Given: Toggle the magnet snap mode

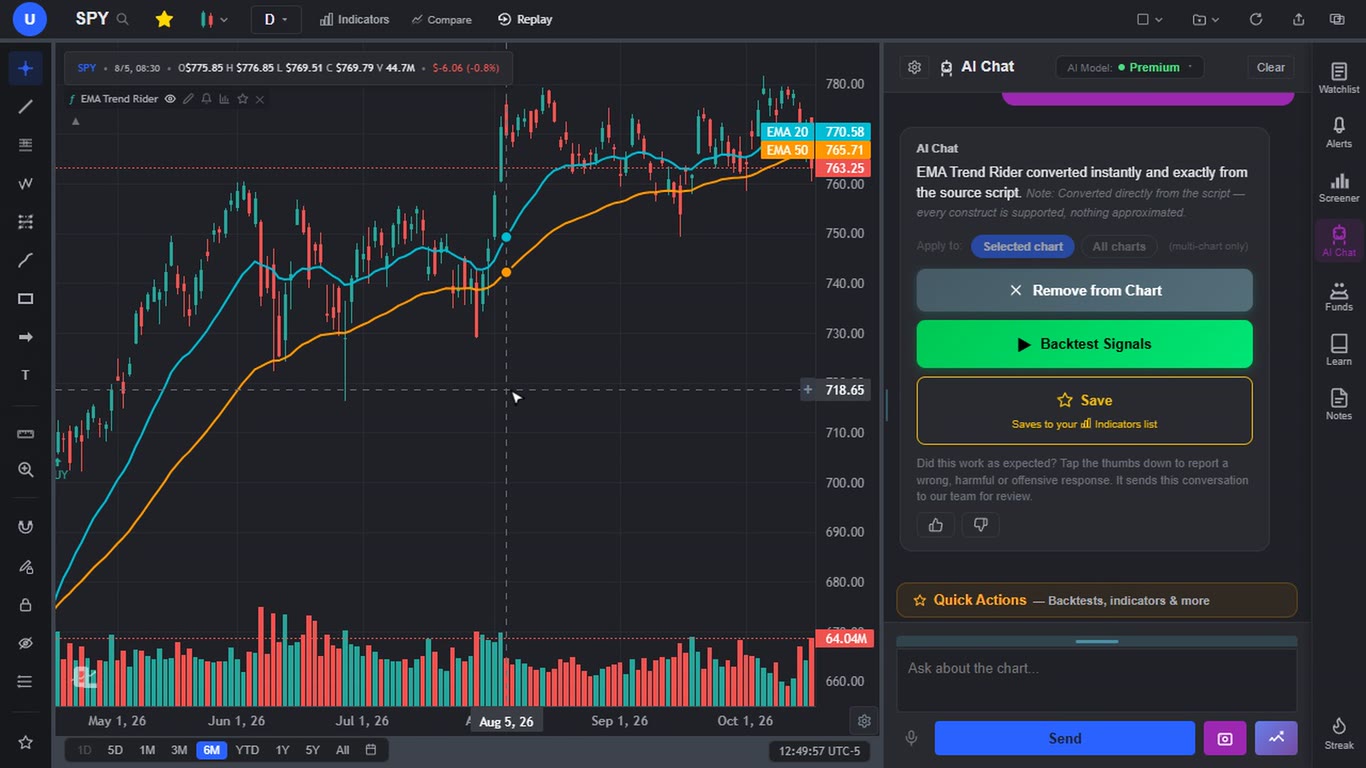Looking at the screenshot, I should coord(26,528).
